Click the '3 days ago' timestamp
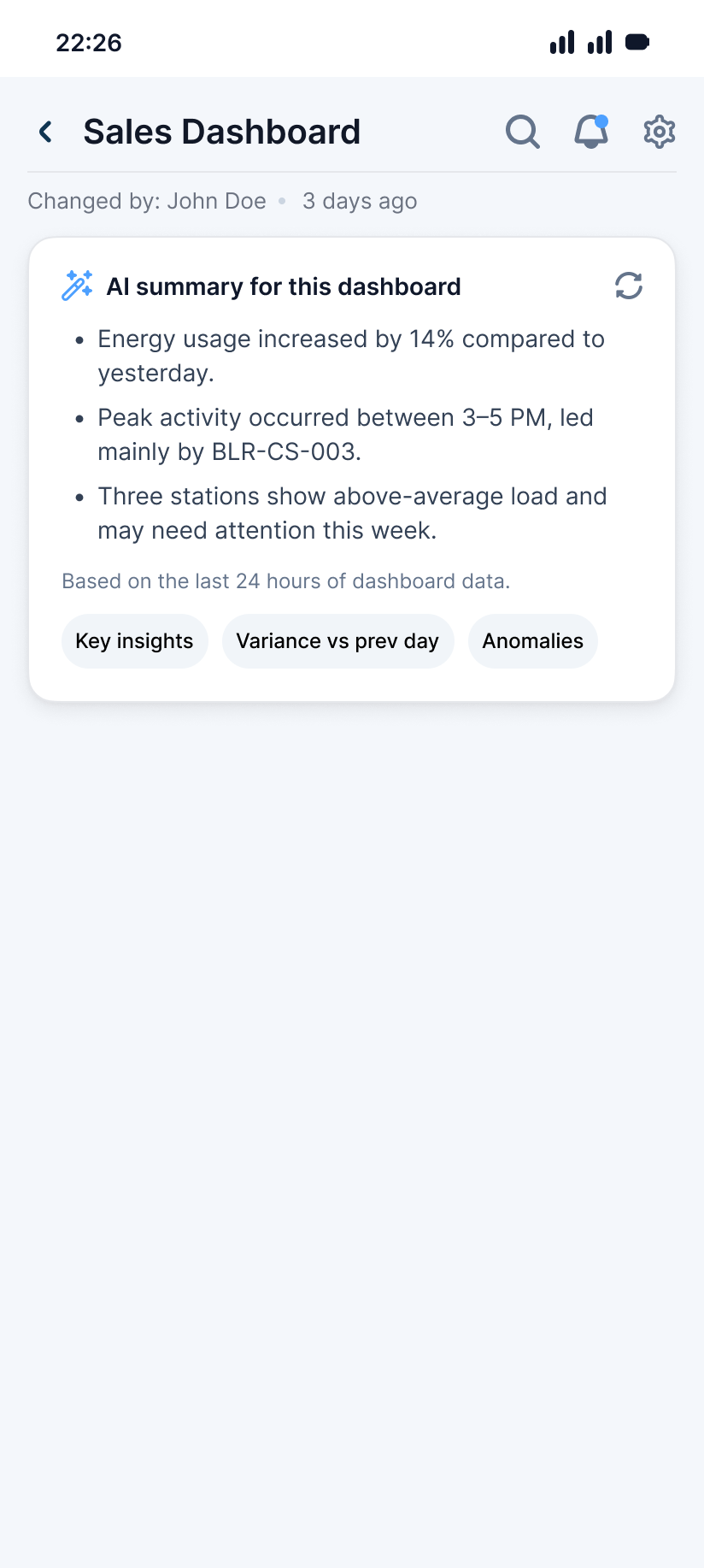Image resolution: width=704 pixels, height=1568 pixels. [360, 201]
